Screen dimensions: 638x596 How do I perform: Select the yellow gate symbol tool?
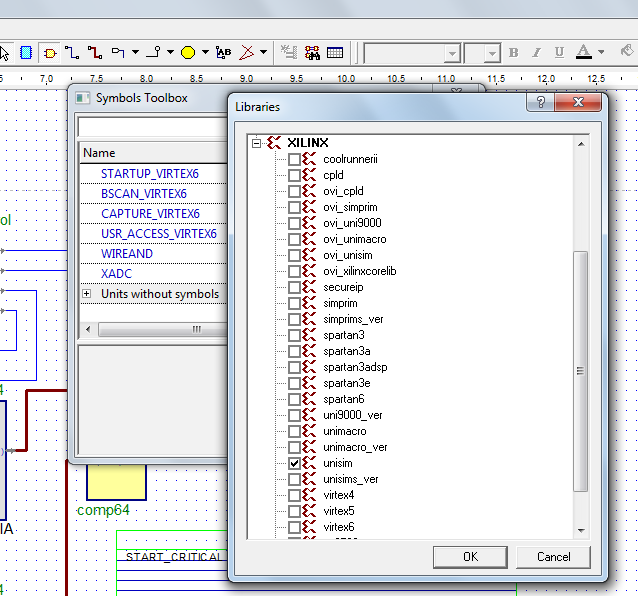[50, 53]
